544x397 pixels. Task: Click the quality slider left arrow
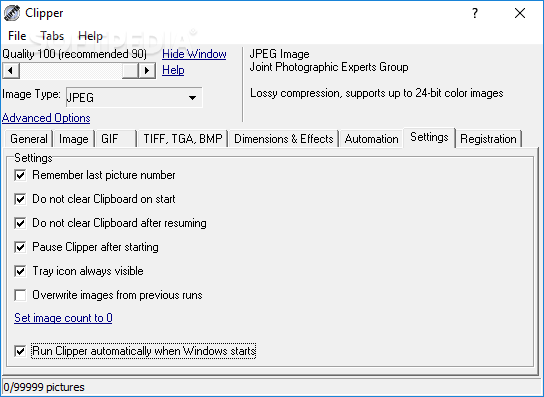[11, 70]
